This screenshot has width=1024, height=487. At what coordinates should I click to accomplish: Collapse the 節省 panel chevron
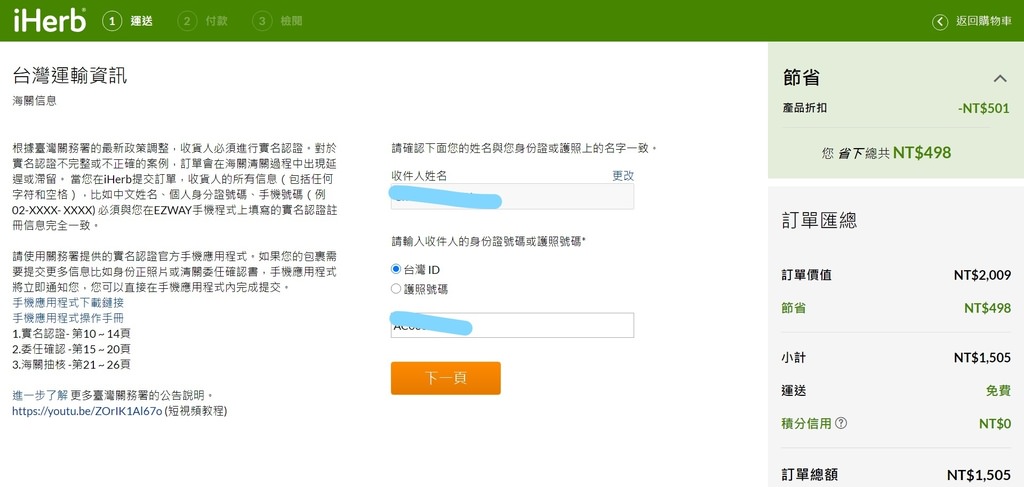click(x=1000, y=79)
